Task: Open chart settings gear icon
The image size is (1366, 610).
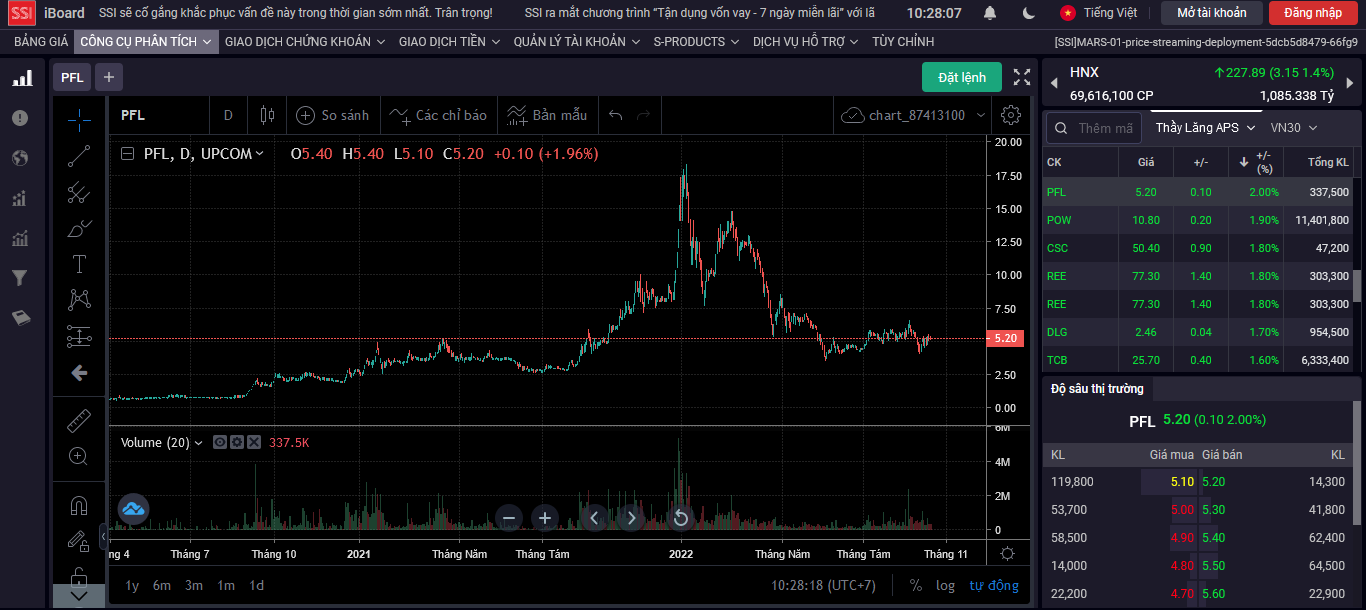Action: [x=1010, y=115]
